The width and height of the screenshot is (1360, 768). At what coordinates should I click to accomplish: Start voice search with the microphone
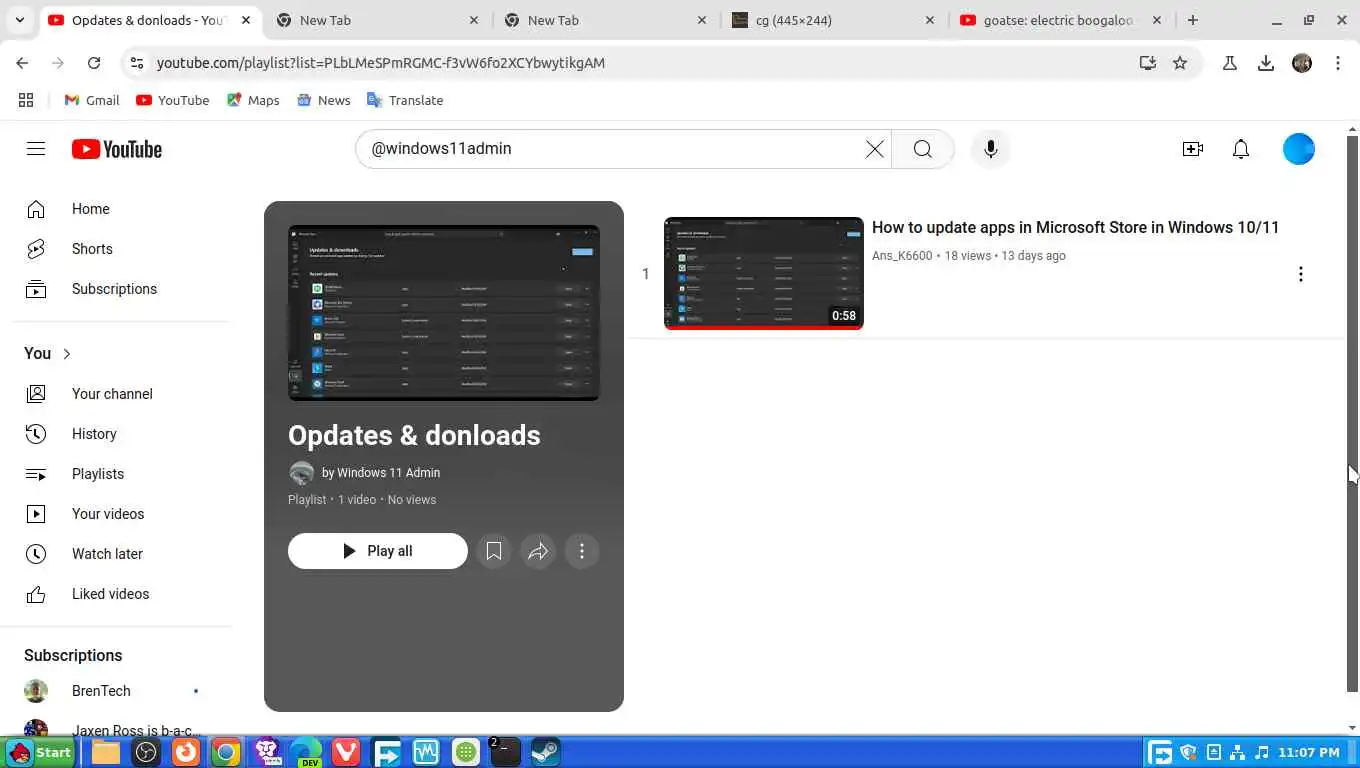[x=990, y=149]
